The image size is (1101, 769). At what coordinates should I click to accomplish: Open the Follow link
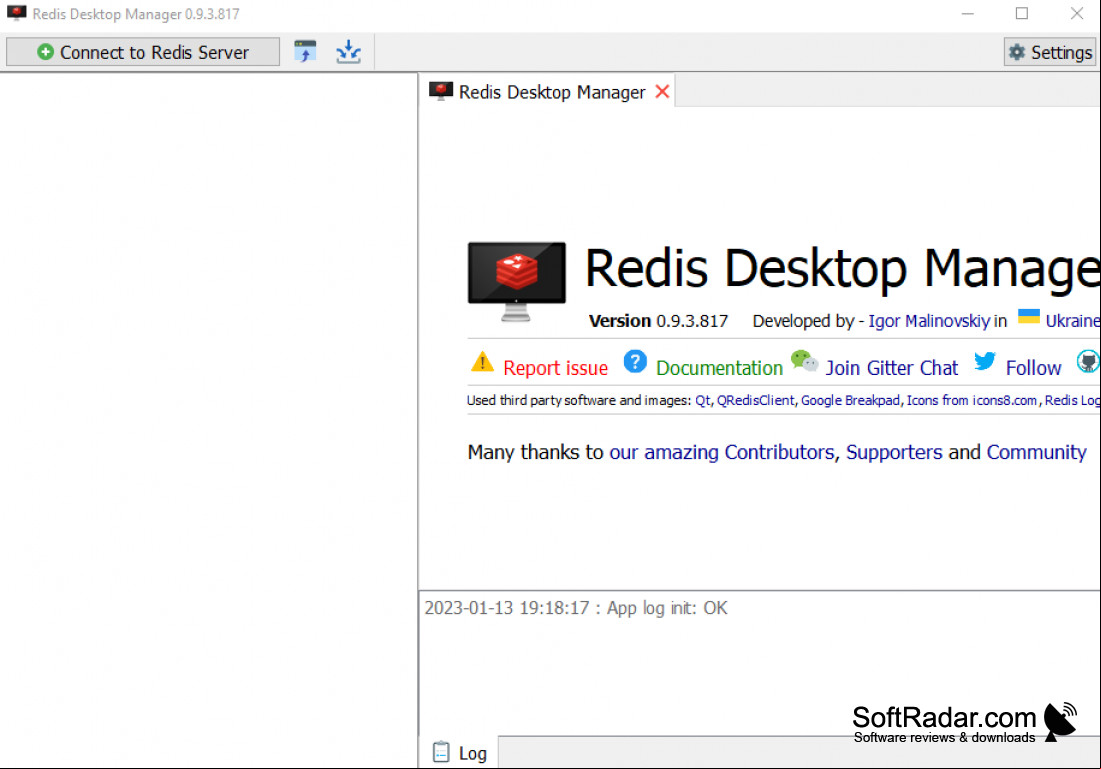pos(1034,368)
